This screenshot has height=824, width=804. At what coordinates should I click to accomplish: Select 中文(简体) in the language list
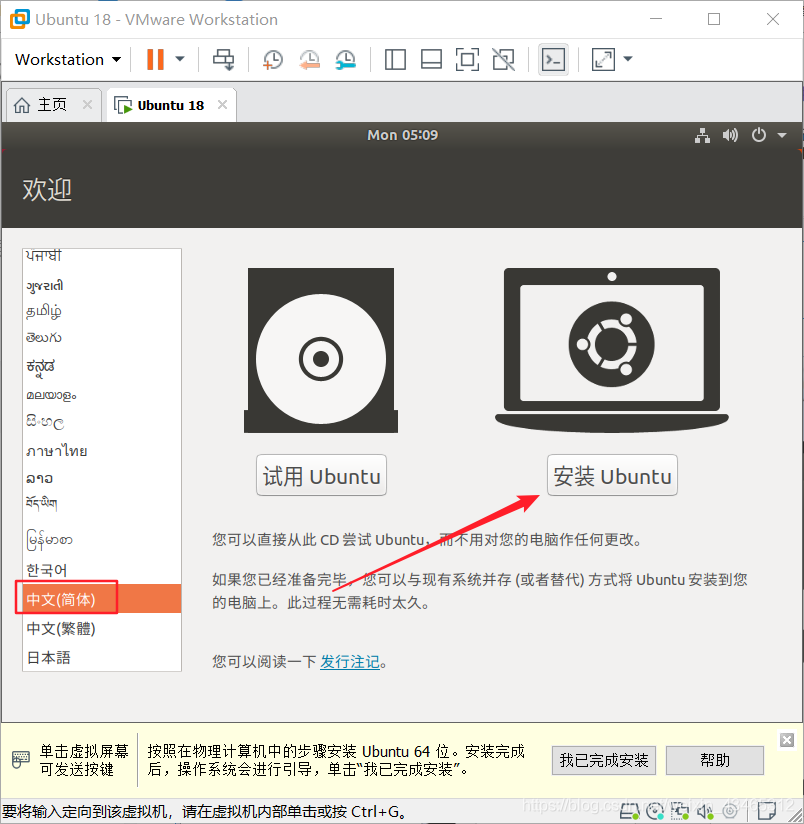tap(102, 599)
